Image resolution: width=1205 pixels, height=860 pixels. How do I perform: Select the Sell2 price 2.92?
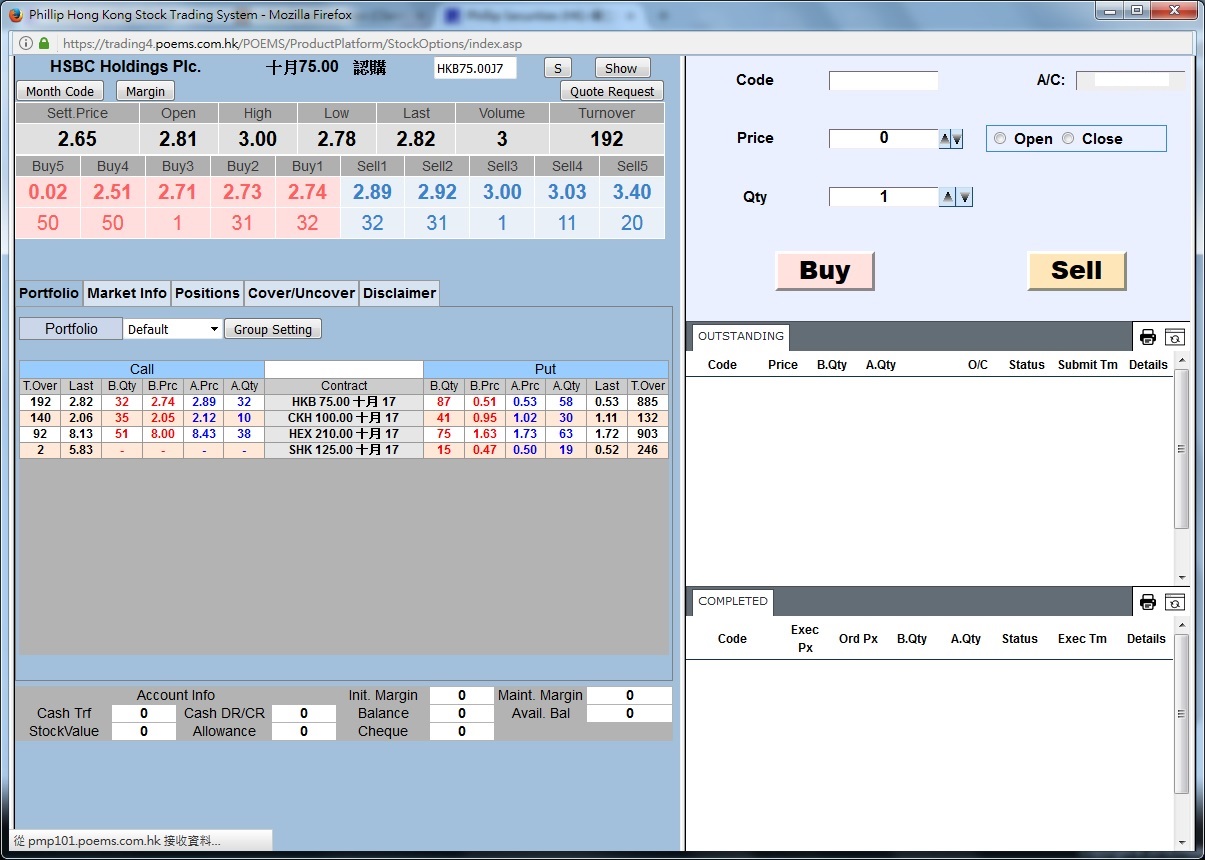pos(437,192)
